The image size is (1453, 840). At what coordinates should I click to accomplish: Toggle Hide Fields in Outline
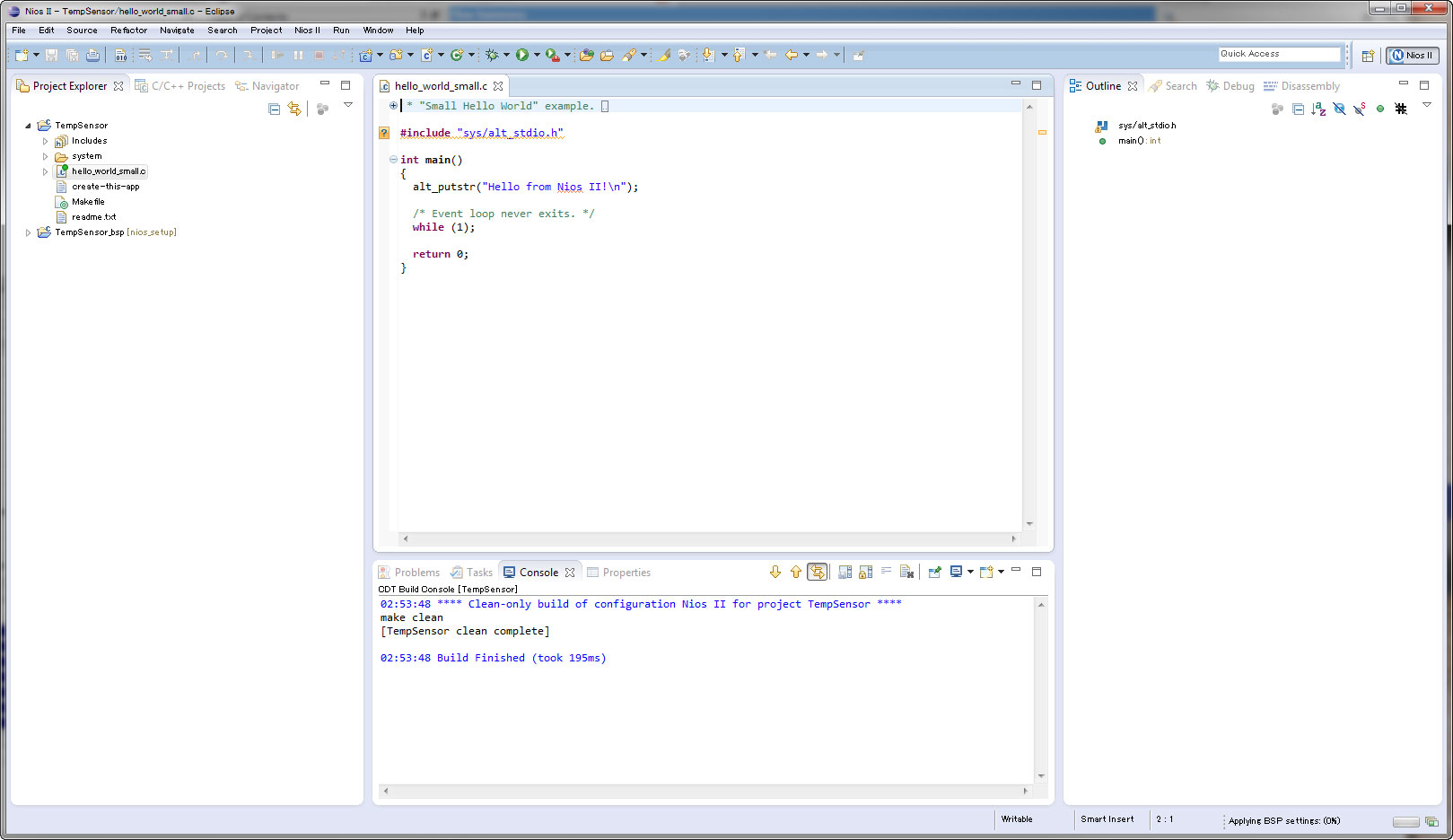coord(1339,109)
